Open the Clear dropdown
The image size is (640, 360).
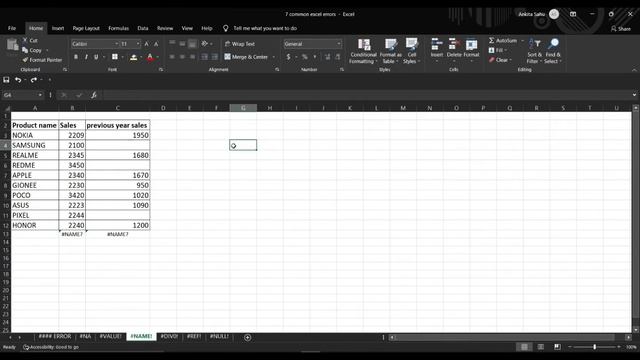coord(500,60)
